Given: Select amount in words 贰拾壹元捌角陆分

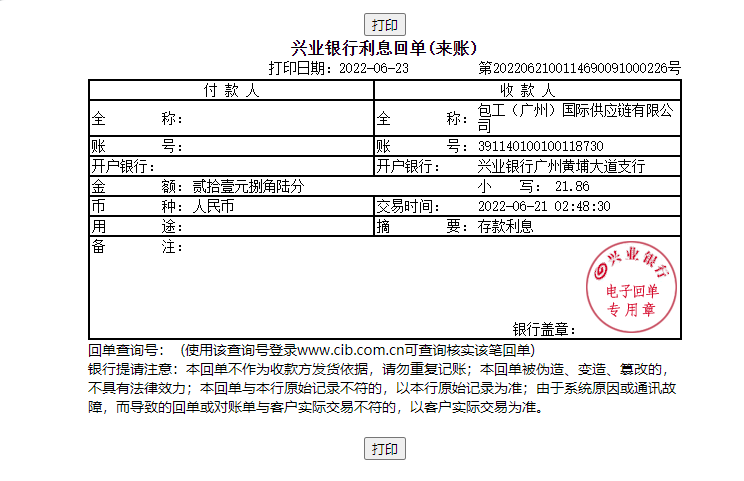Looking at the screenshot, I should pyautogui.click(x=248, y=186).
